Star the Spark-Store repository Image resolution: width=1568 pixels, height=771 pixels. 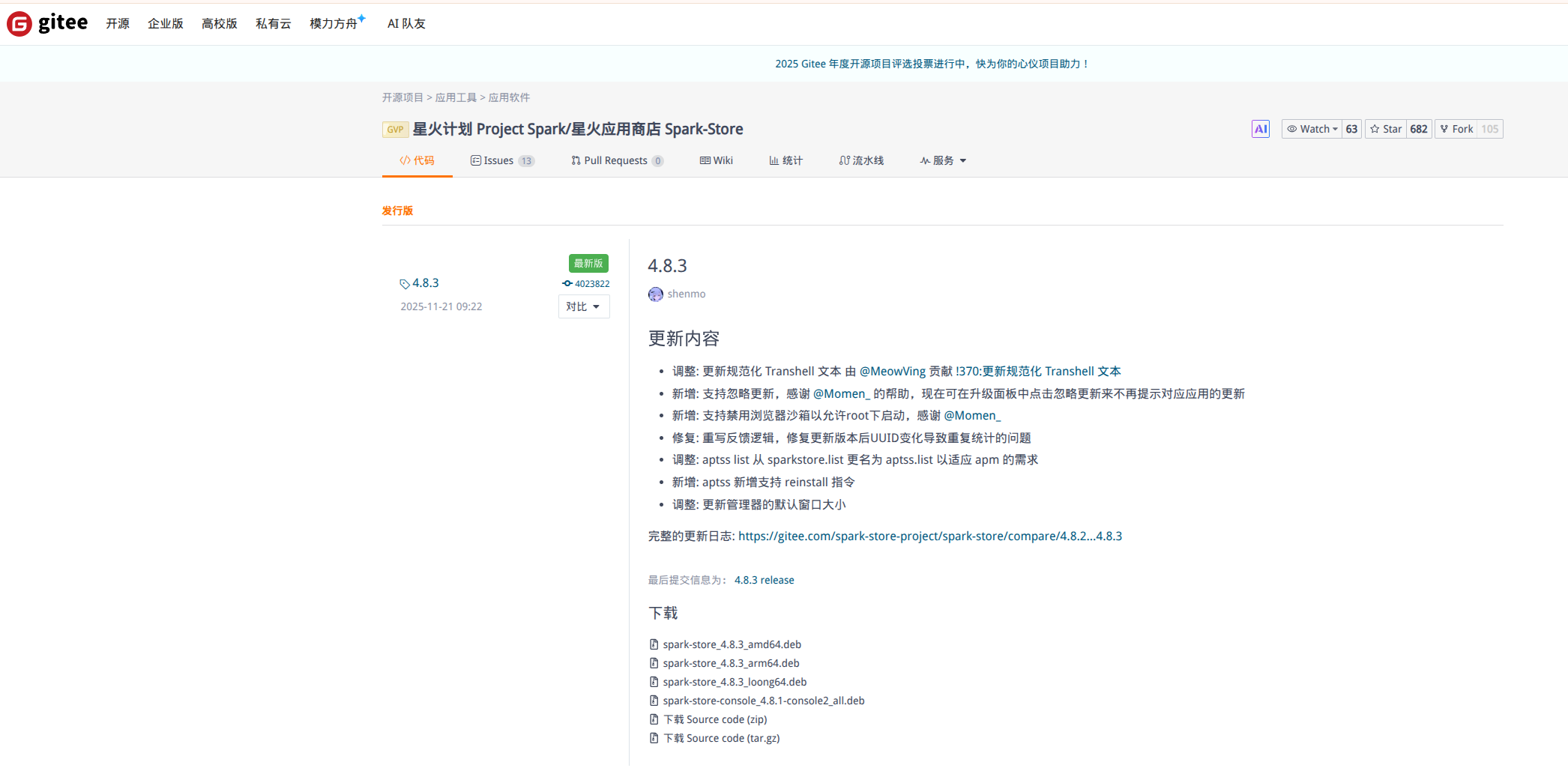point(1386,129)
